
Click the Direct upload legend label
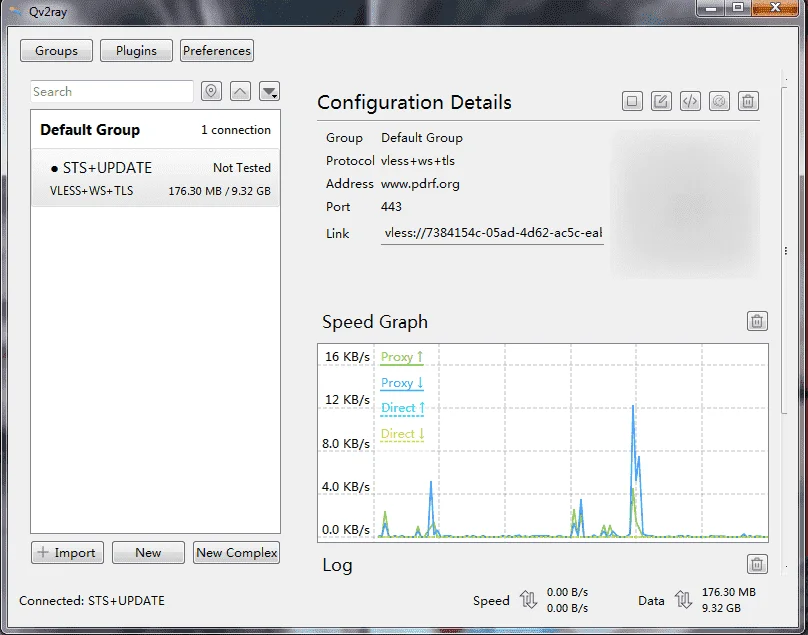[402, 408]
